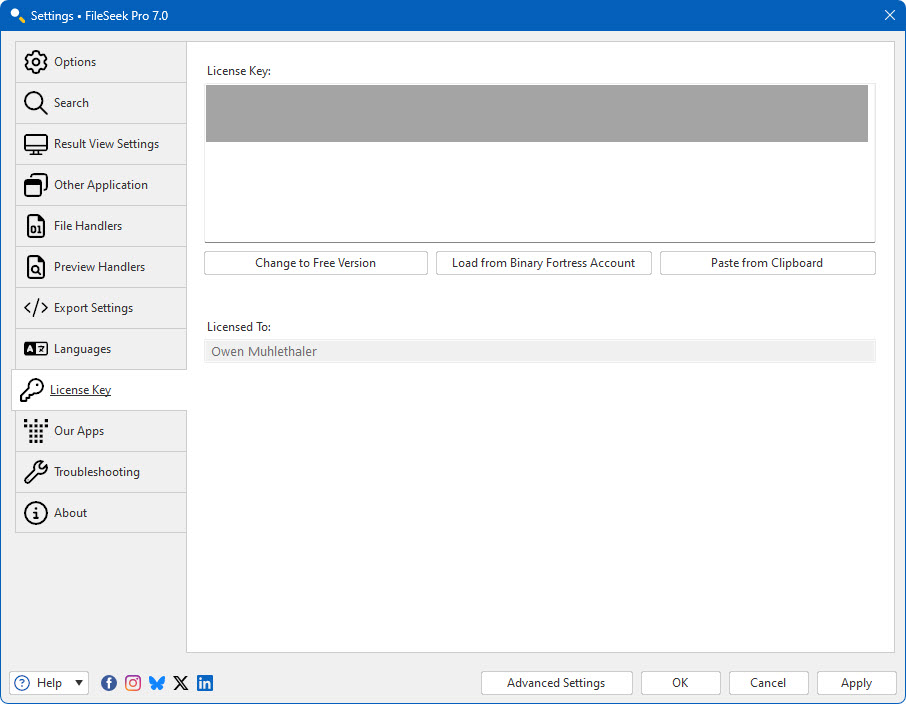This screenshot has height=704, width=906.
Task: Close the Settings window
Action: (x=890, y=16)
